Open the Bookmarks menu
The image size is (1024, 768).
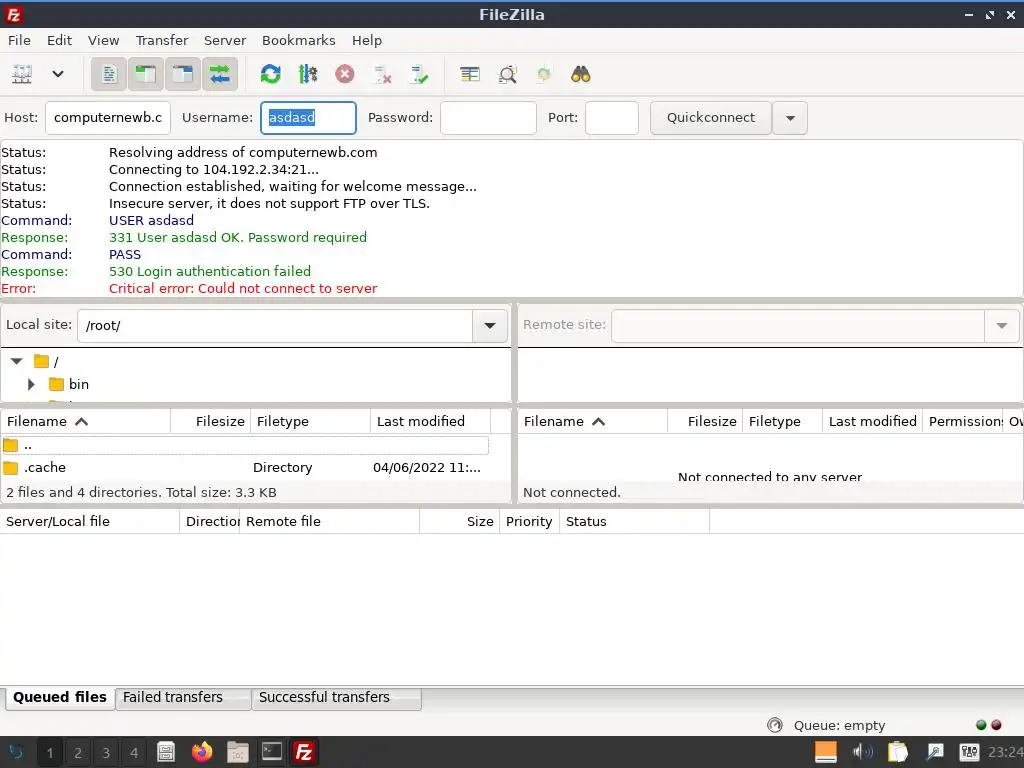coord(298,40)
